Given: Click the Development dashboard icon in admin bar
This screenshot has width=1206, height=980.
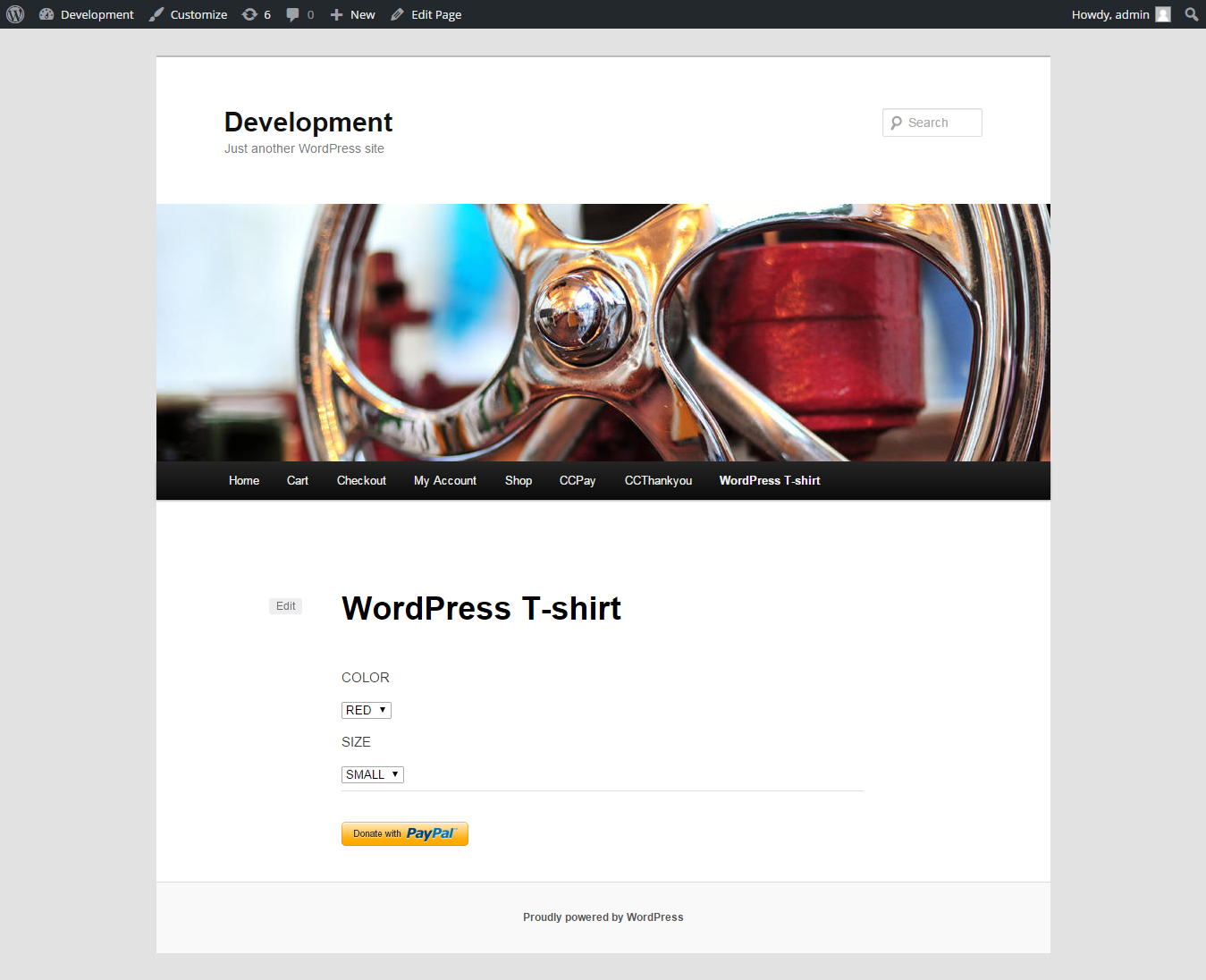Looking at the screenshot, I should 46,14.
